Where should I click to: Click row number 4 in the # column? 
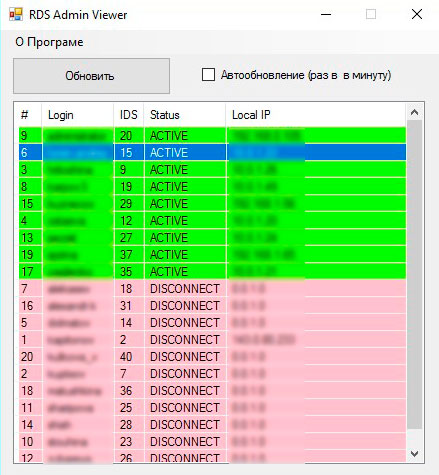click(24, 221)
